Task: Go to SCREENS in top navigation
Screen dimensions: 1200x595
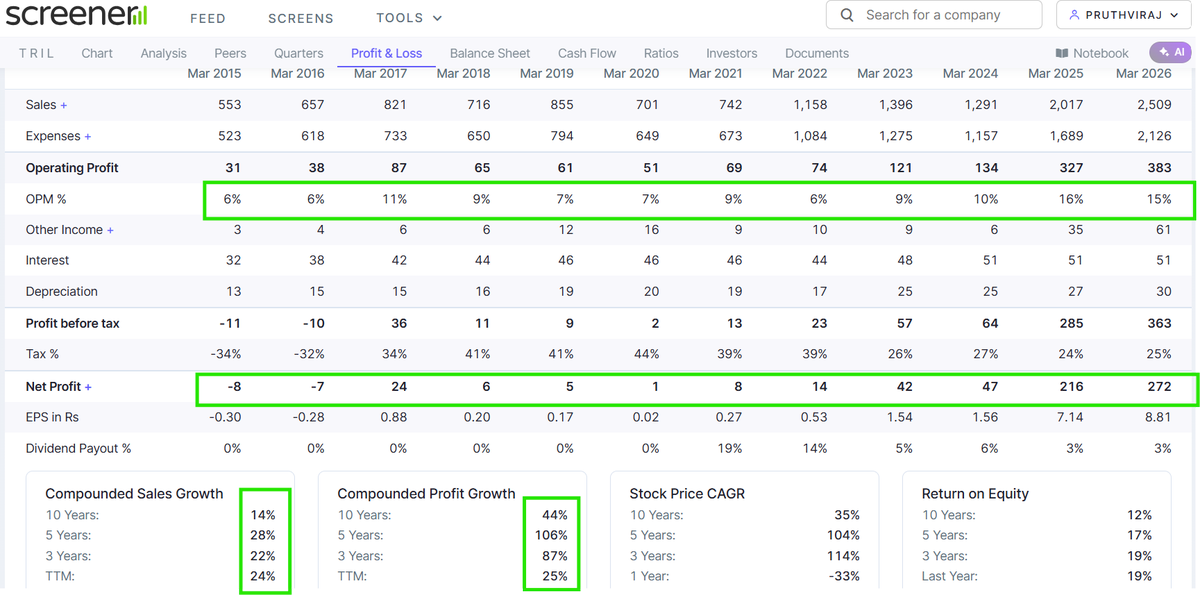Action: 301,18
